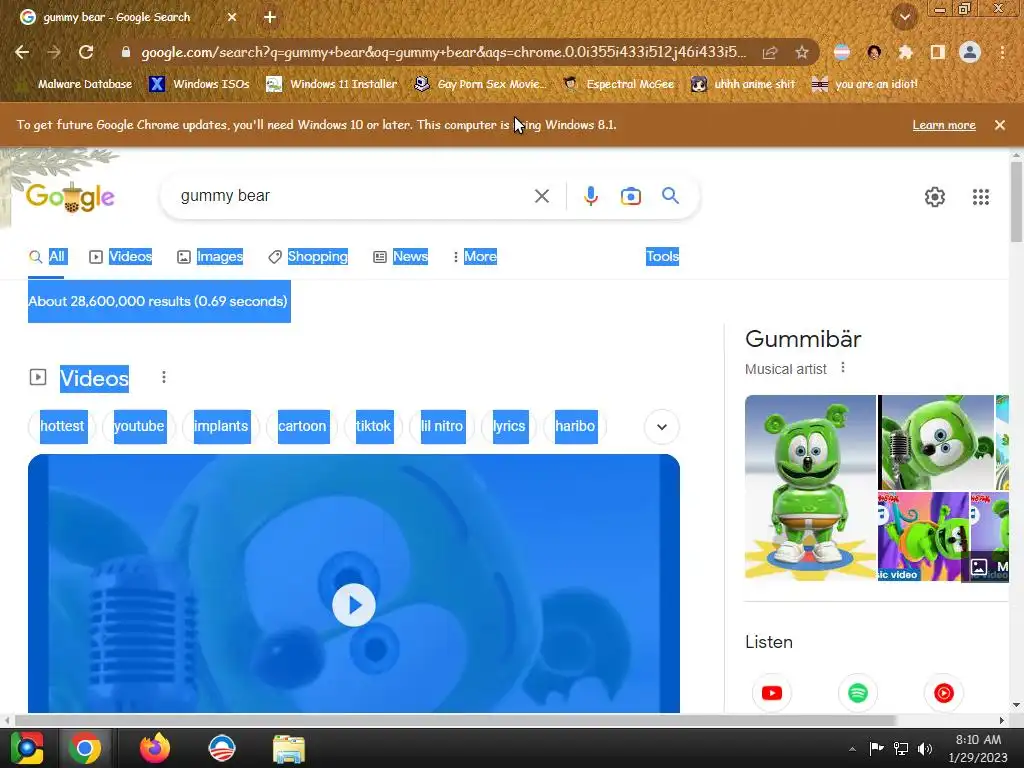The width and height of the screenshot is (1024, 768).
Task: Open the Gummibär Musical artist options menu
Action: [x=843, y=368]
